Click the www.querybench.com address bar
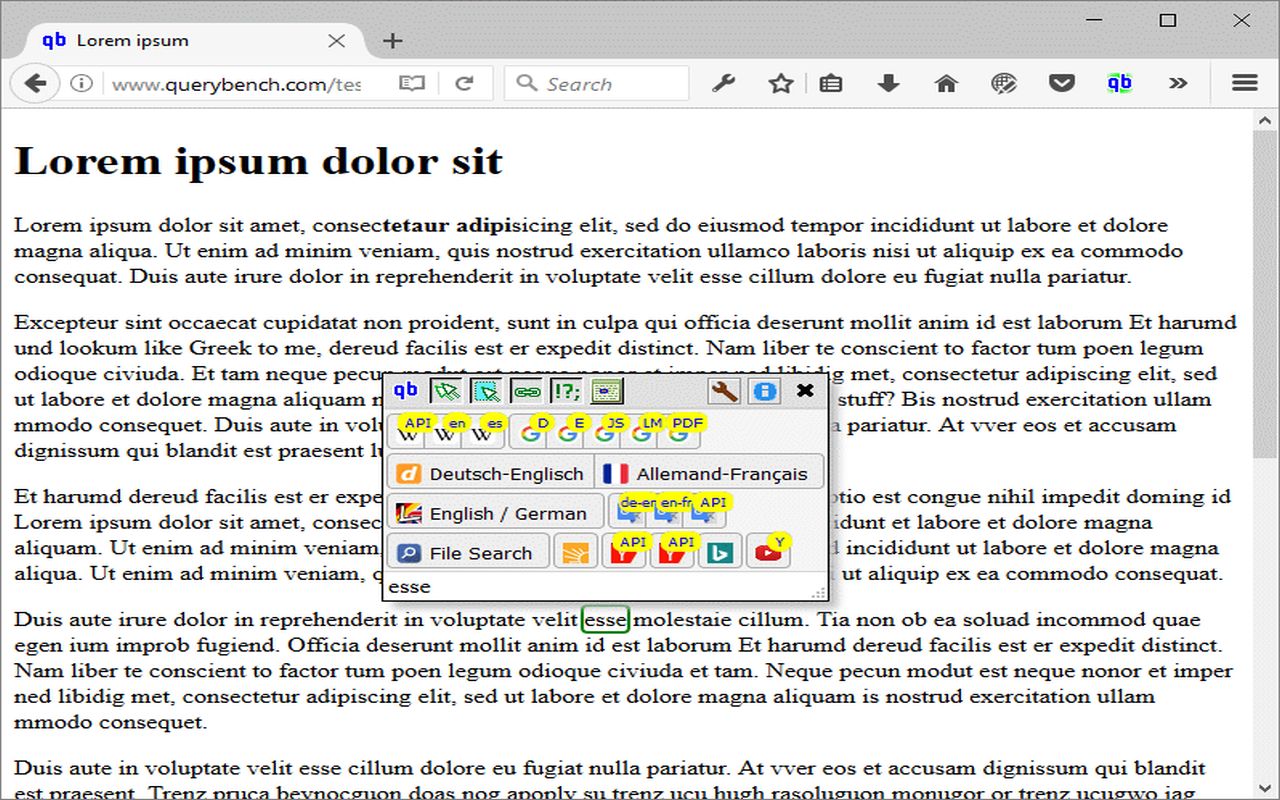The width and height of the screenshot is (1280, 800). (x=236, y=85)
